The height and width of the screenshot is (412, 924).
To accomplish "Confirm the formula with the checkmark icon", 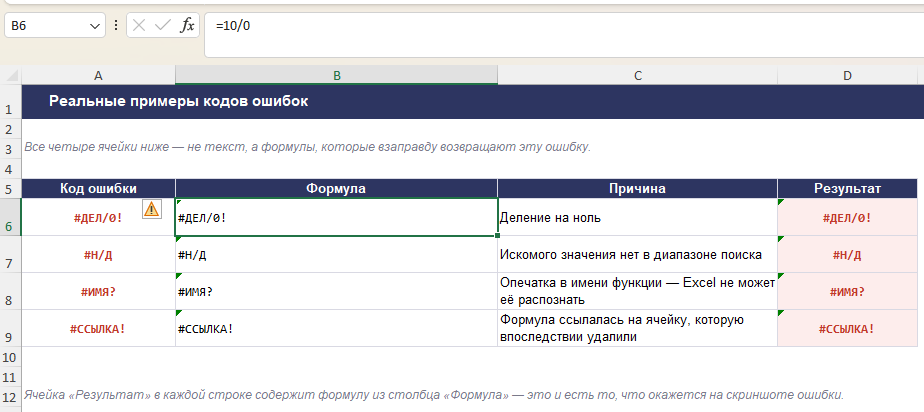I will (163, 25).
